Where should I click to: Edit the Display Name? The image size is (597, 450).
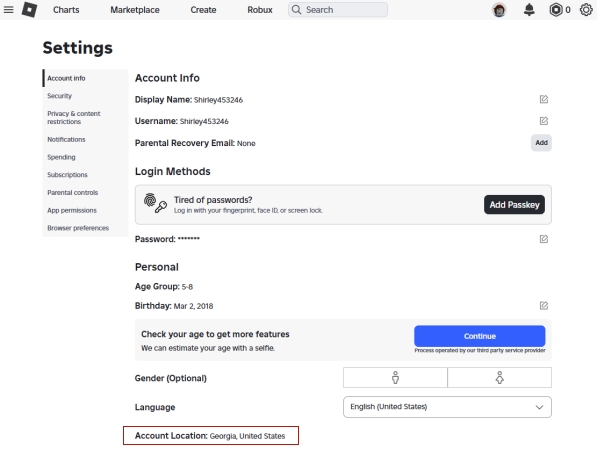[544, 99]
